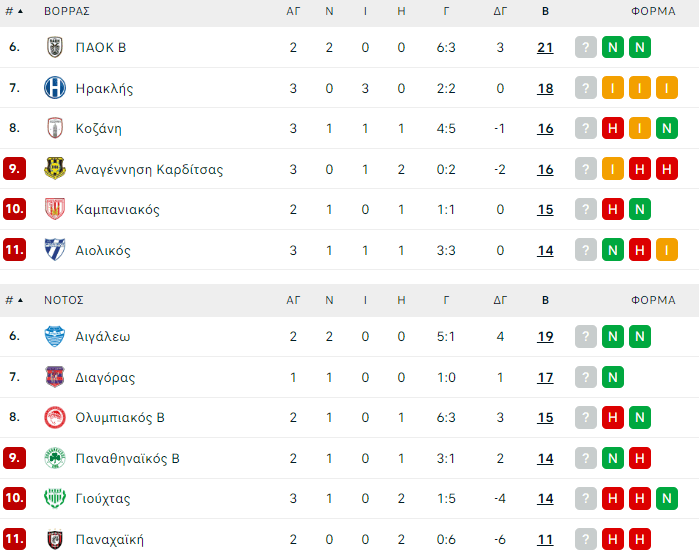The height and width of the screenshot is (555, 699).
Task: Click the ΠΑΟΚ Β team logo
Action: pyautogui.click(x=55, y=47)
